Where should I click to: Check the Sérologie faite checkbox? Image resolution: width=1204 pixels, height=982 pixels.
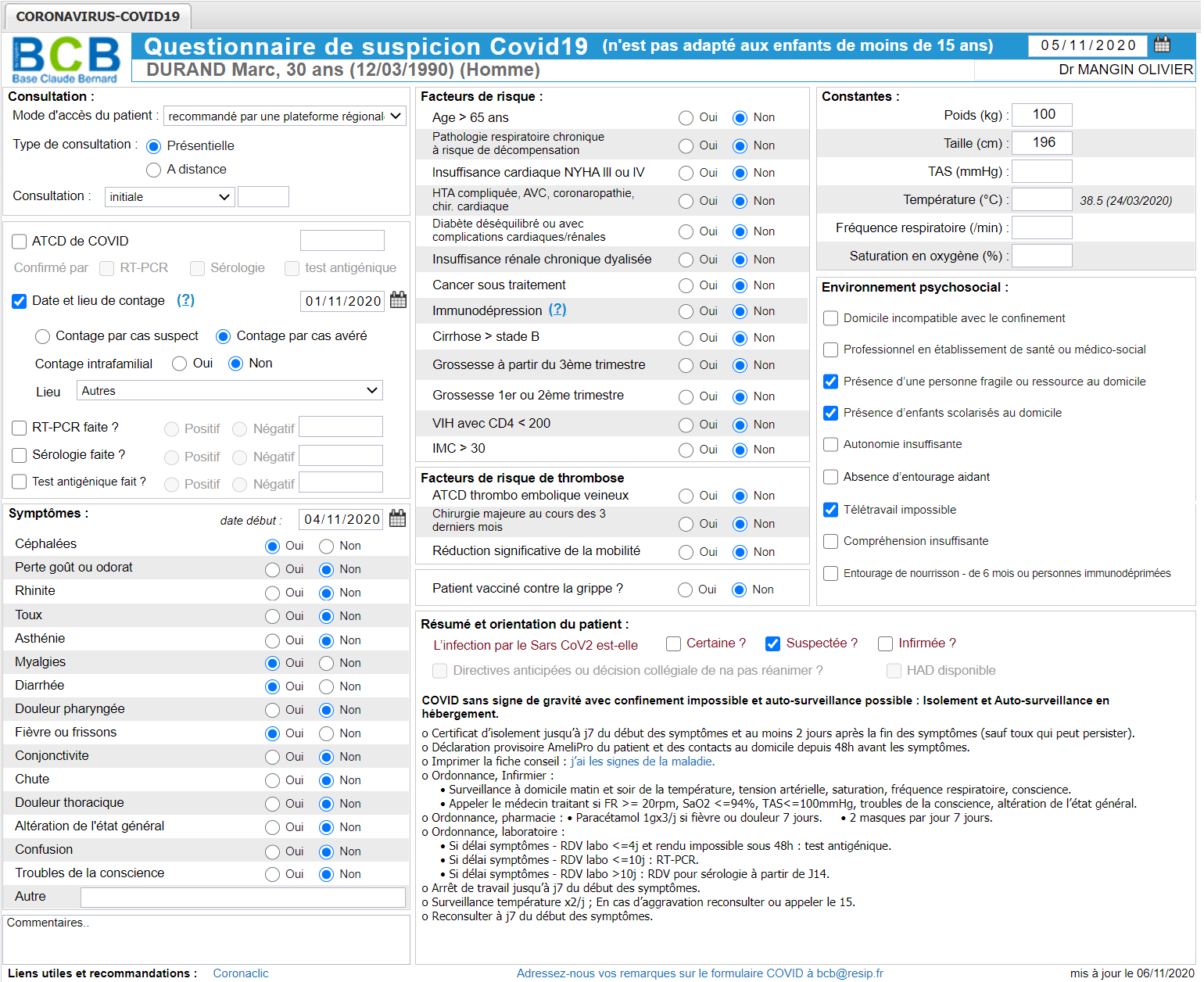click(x=20, y=455)
